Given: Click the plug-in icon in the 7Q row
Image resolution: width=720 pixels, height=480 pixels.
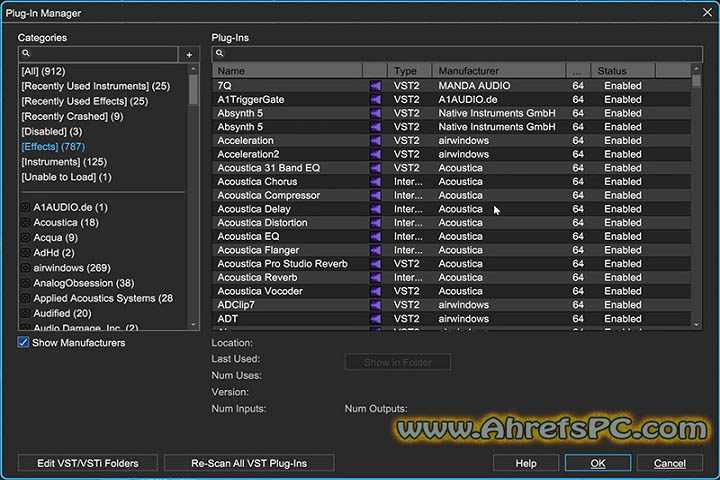Looking at the screenshot, I should pyautogui.click(x=376, y=86).
